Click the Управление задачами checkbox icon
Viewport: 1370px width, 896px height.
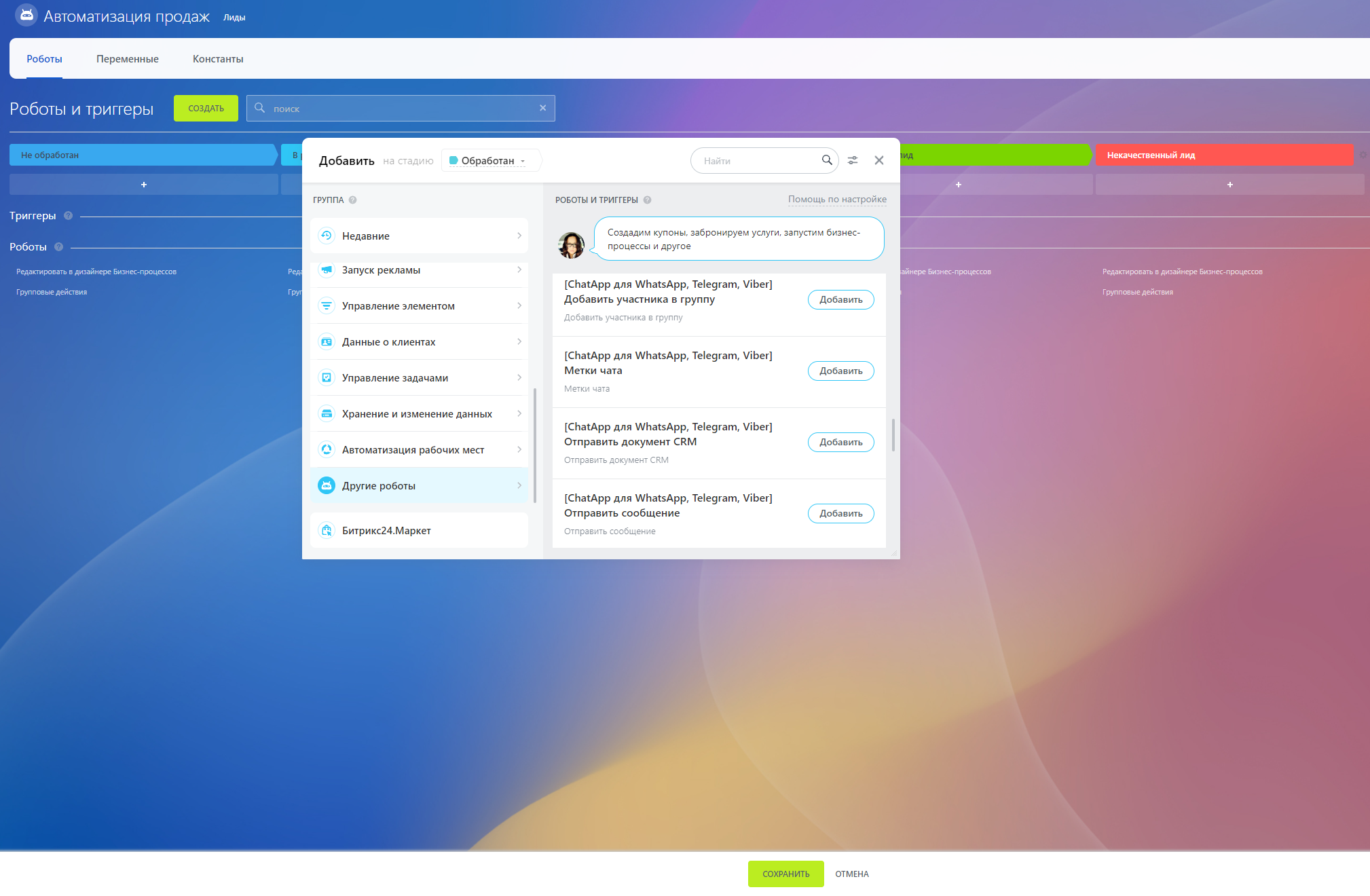pos(327,378)
